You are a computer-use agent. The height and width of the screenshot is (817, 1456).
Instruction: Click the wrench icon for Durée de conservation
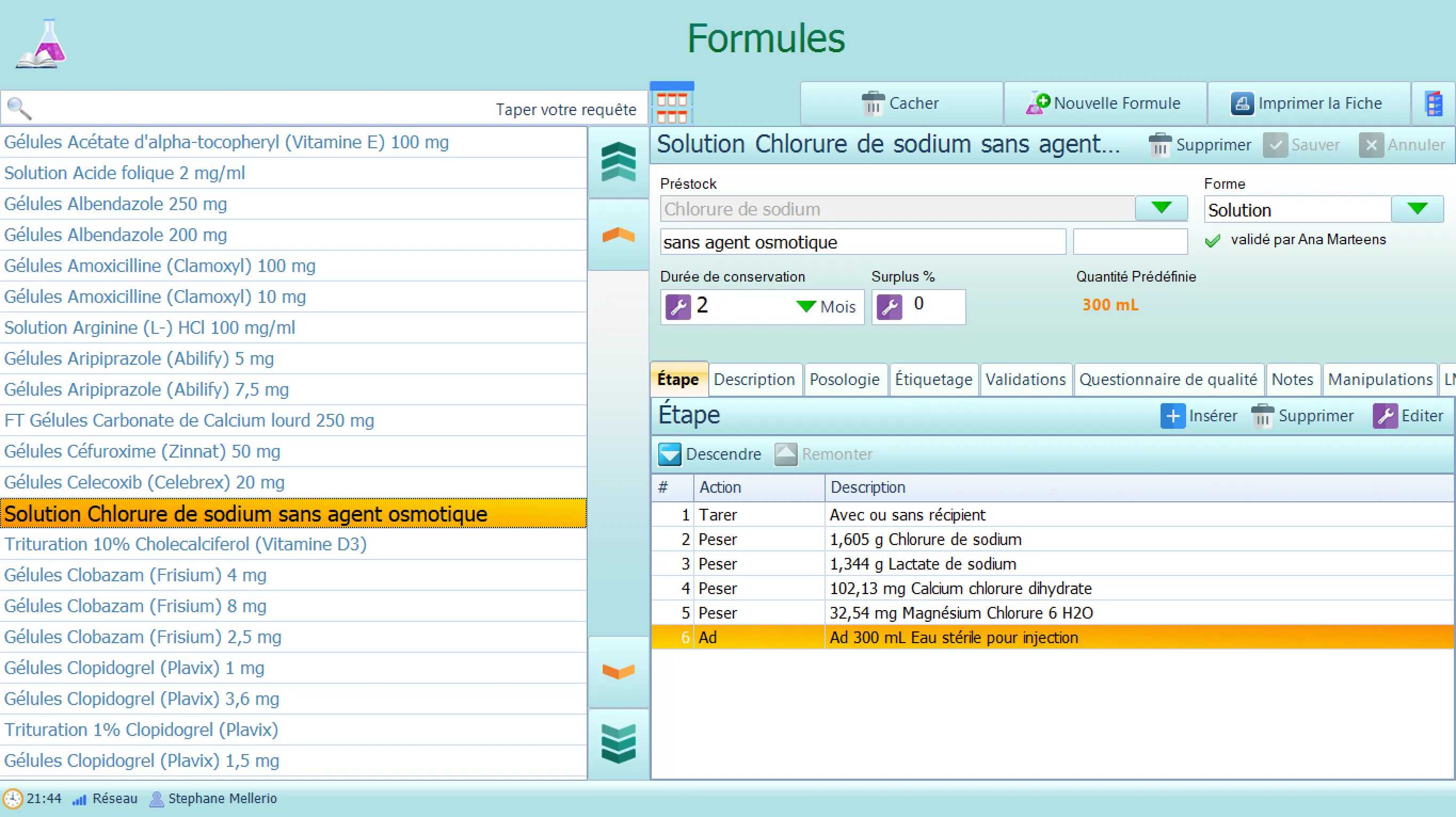click(678, 307)
